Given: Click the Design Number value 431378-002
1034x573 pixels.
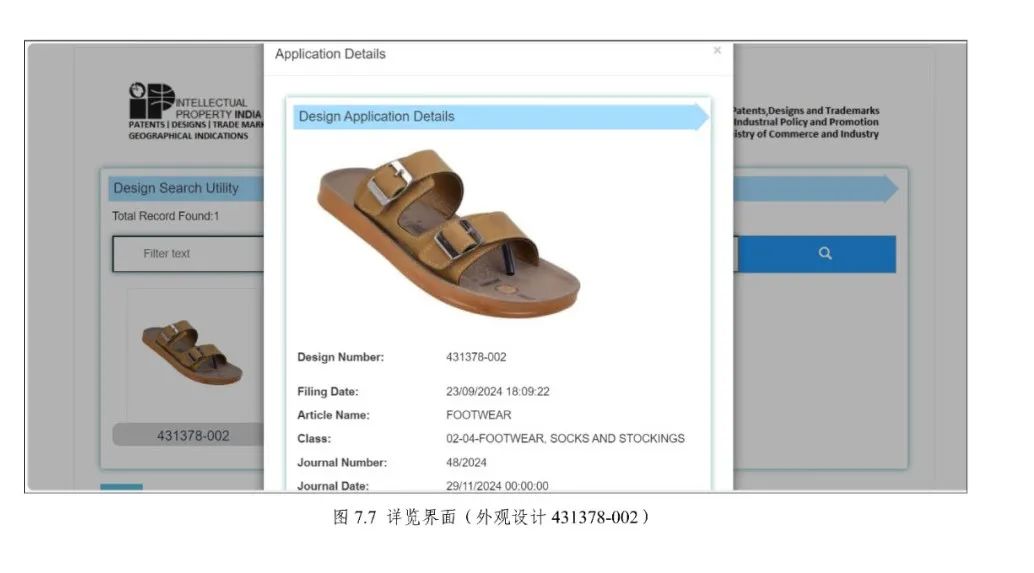Looking at the screenshot, I should point(476,357).
